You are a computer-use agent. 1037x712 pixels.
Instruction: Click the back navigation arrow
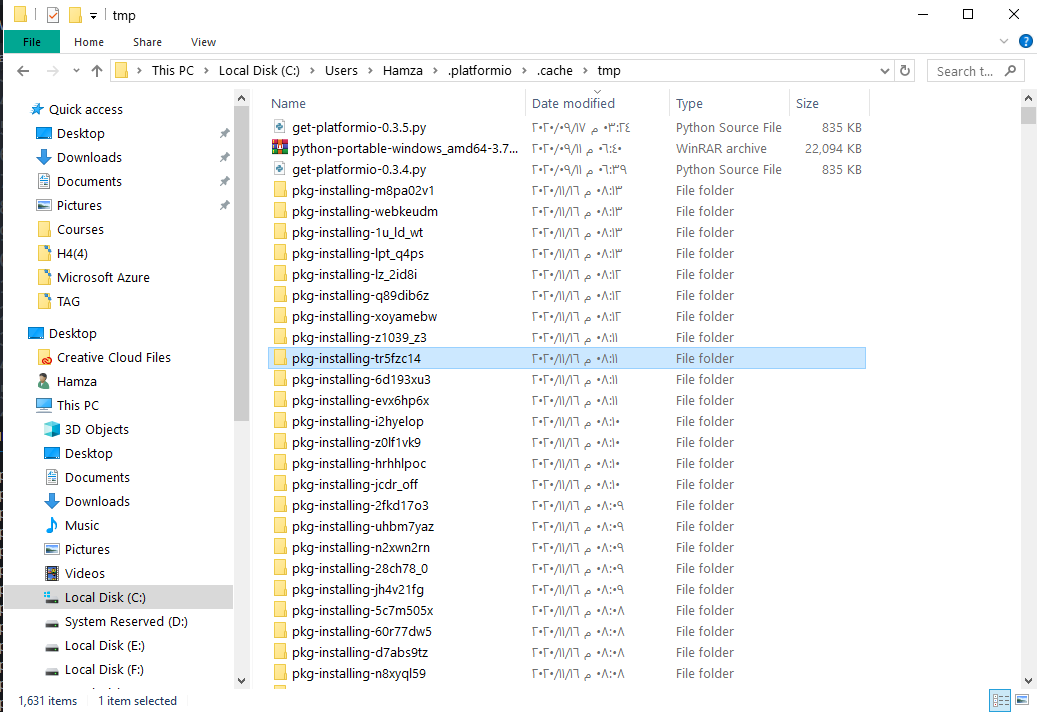coord(22,70)
